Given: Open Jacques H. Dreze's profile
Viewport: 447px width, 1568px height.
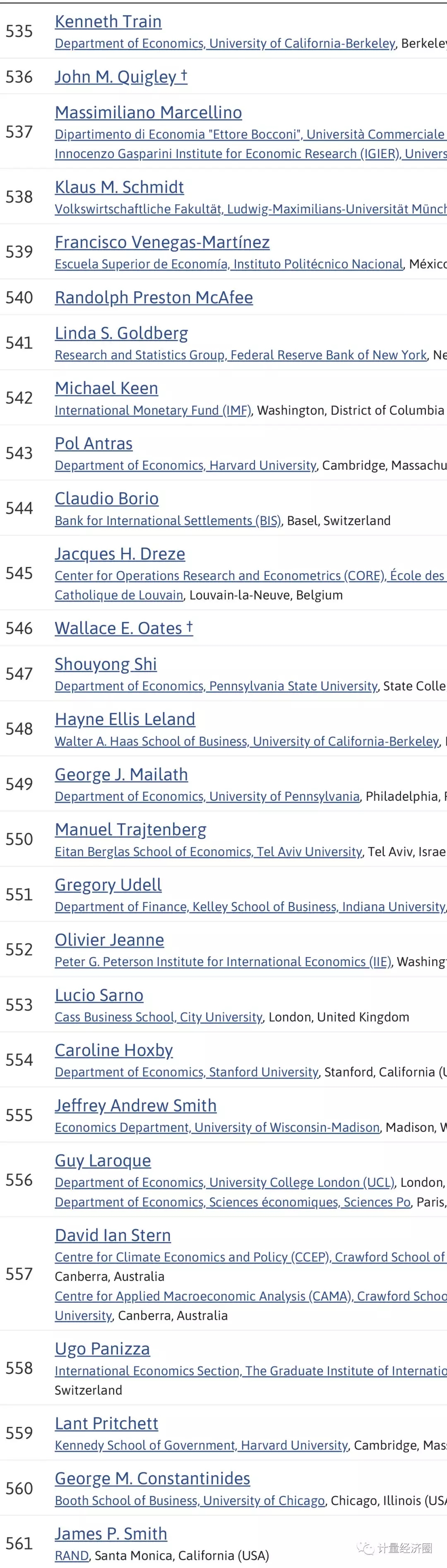Looking at the screenshot, I should click(120, 554).
